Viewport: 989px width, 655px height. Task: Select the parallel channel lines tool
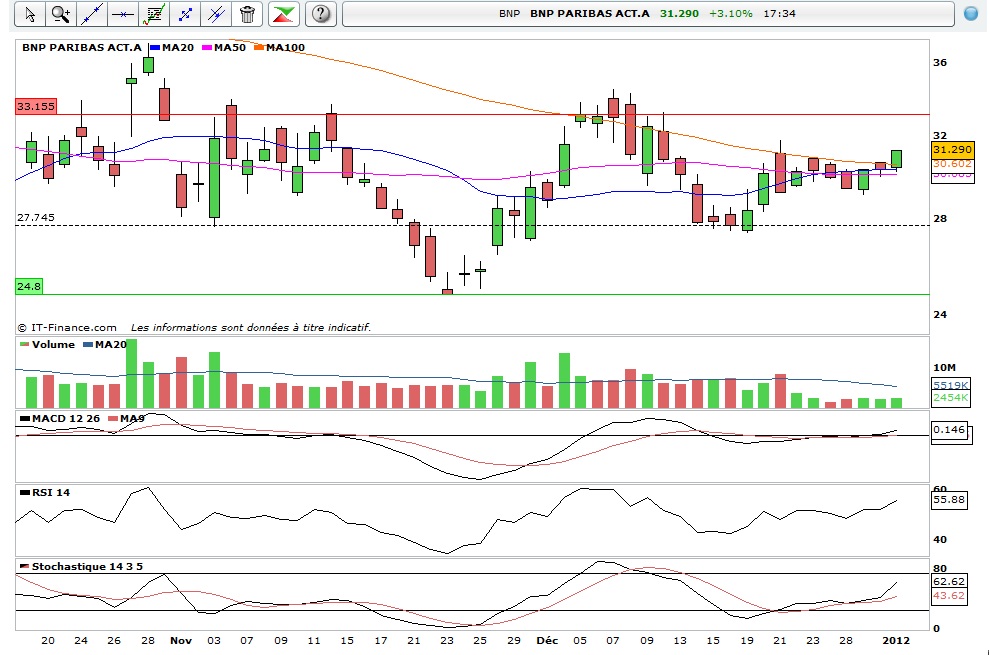tap(216, 14)
